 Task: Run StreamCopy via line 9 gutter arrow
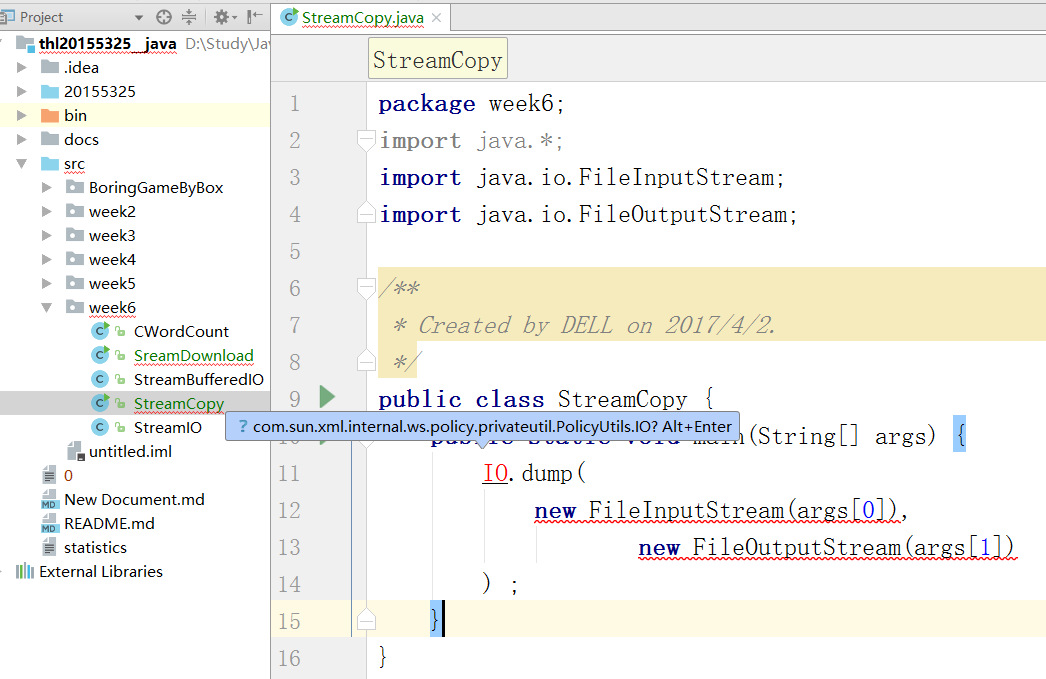click(327, 396)
